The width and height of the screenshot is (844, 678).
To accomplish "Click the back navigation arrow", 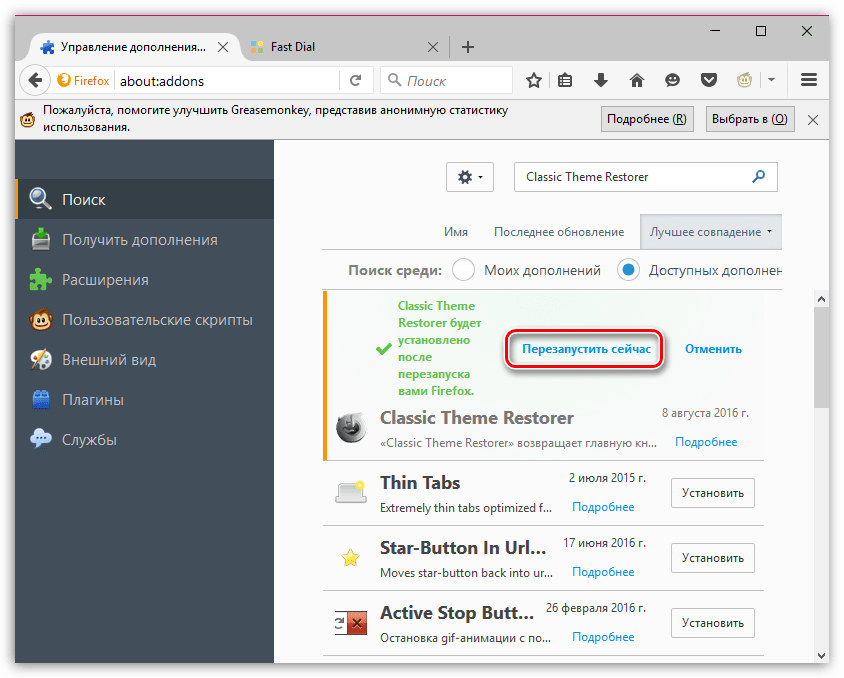I will [34, 80].
